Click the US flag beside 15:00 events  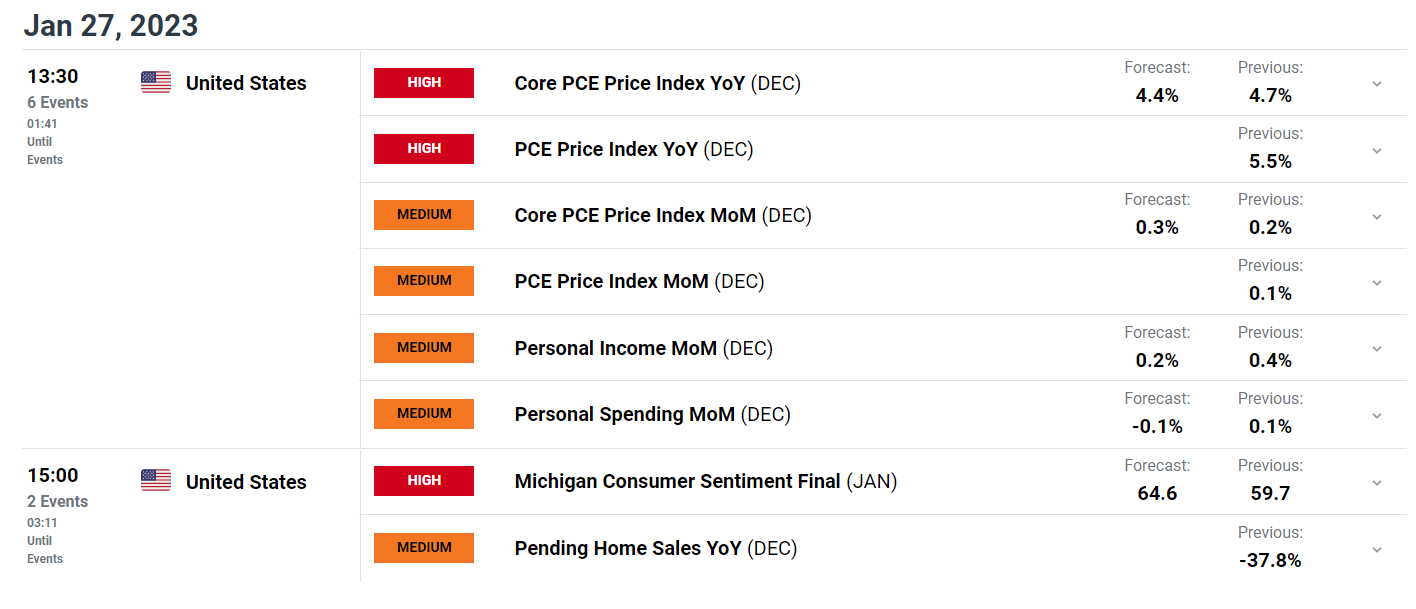coord(156,481)
